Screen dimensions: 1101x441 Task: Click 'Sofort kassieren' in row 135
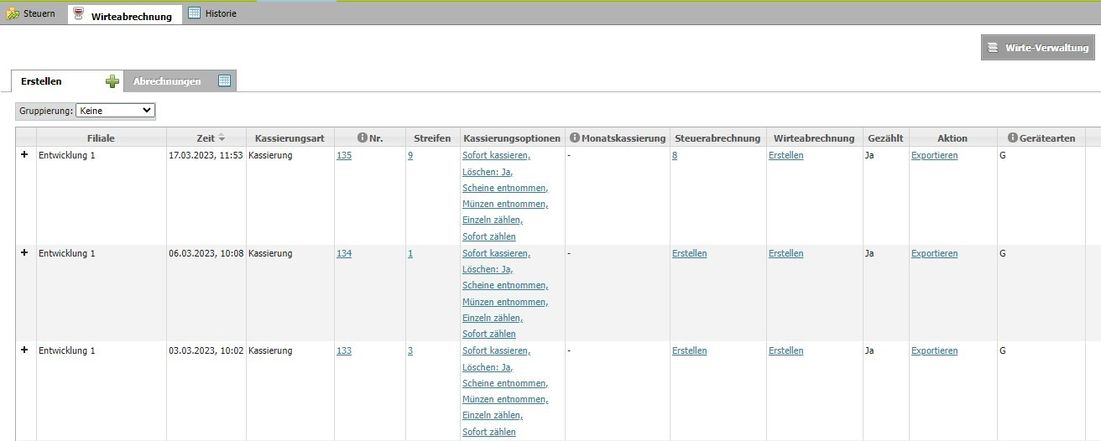click(x=496, y=155)
